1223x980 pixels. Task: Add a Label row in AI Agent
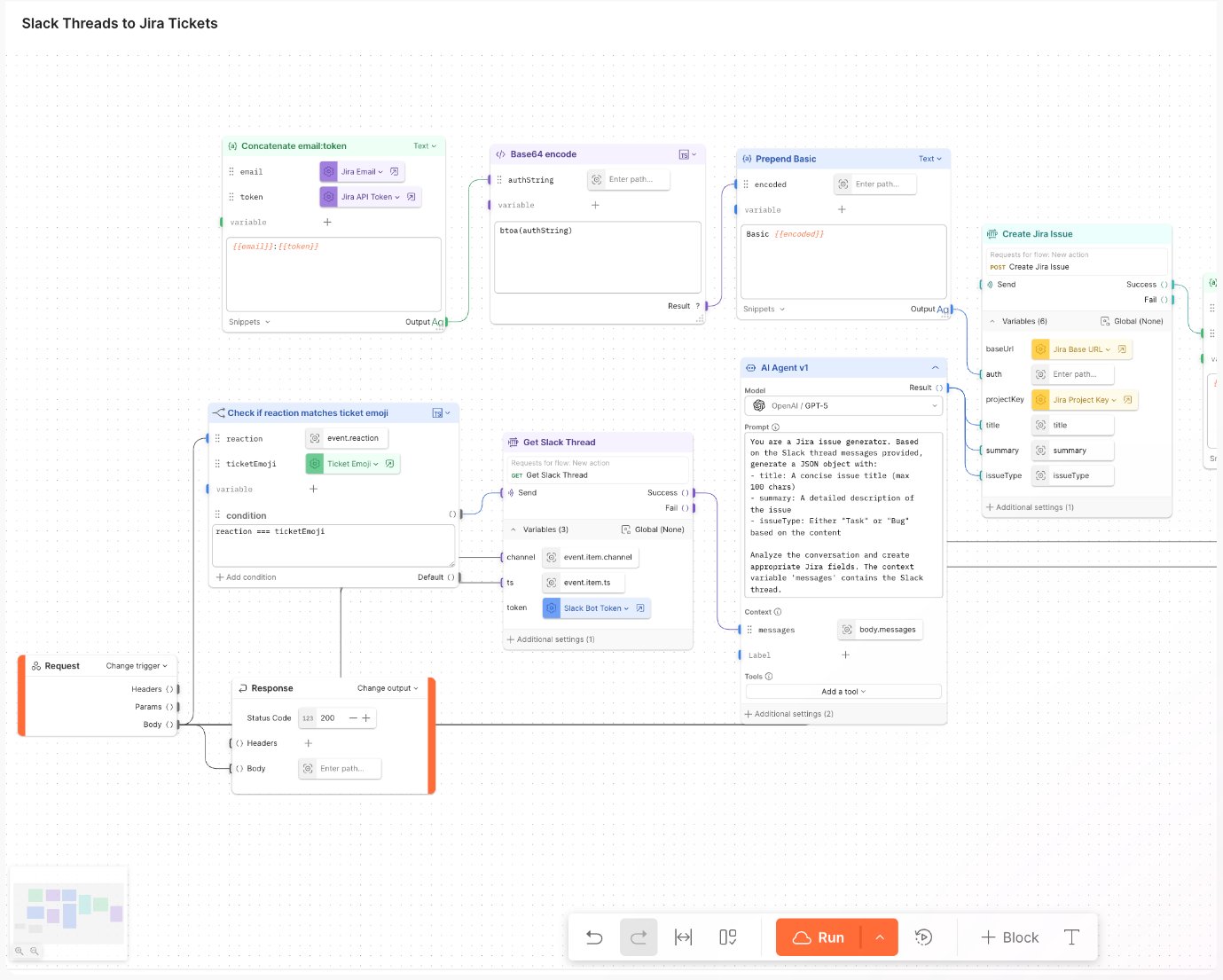tap(845, 655)
